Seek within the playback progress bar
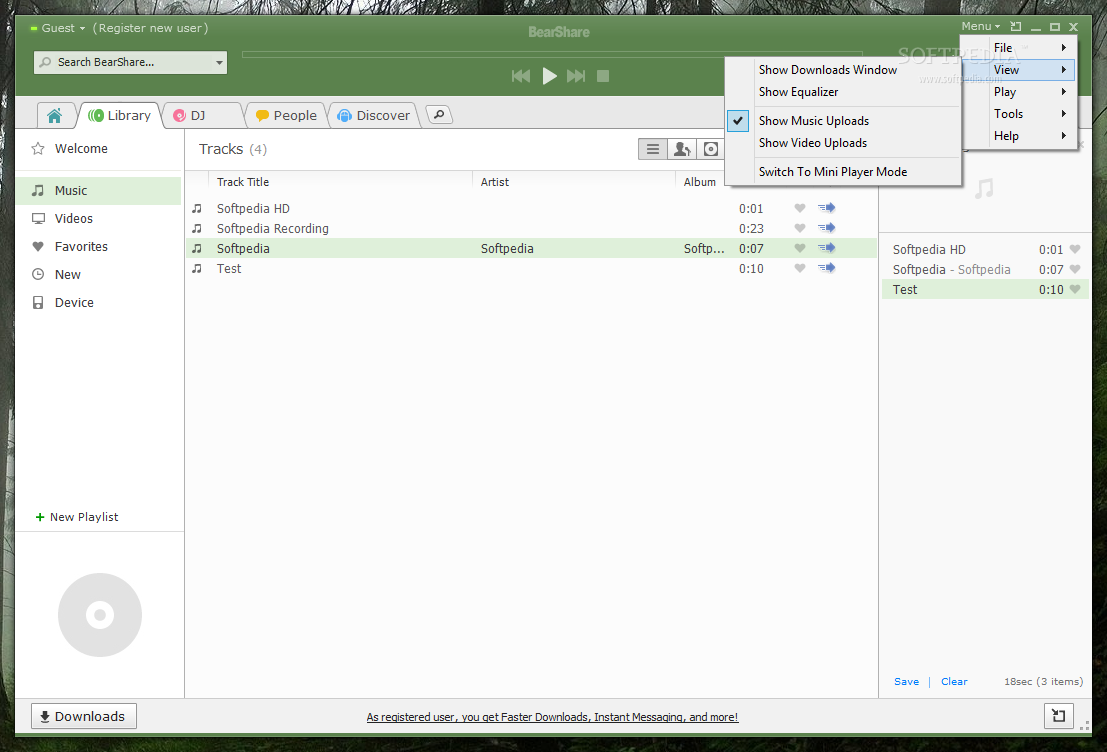The height and width of the screenshot is (752, 1107). (x=552, y=54)
